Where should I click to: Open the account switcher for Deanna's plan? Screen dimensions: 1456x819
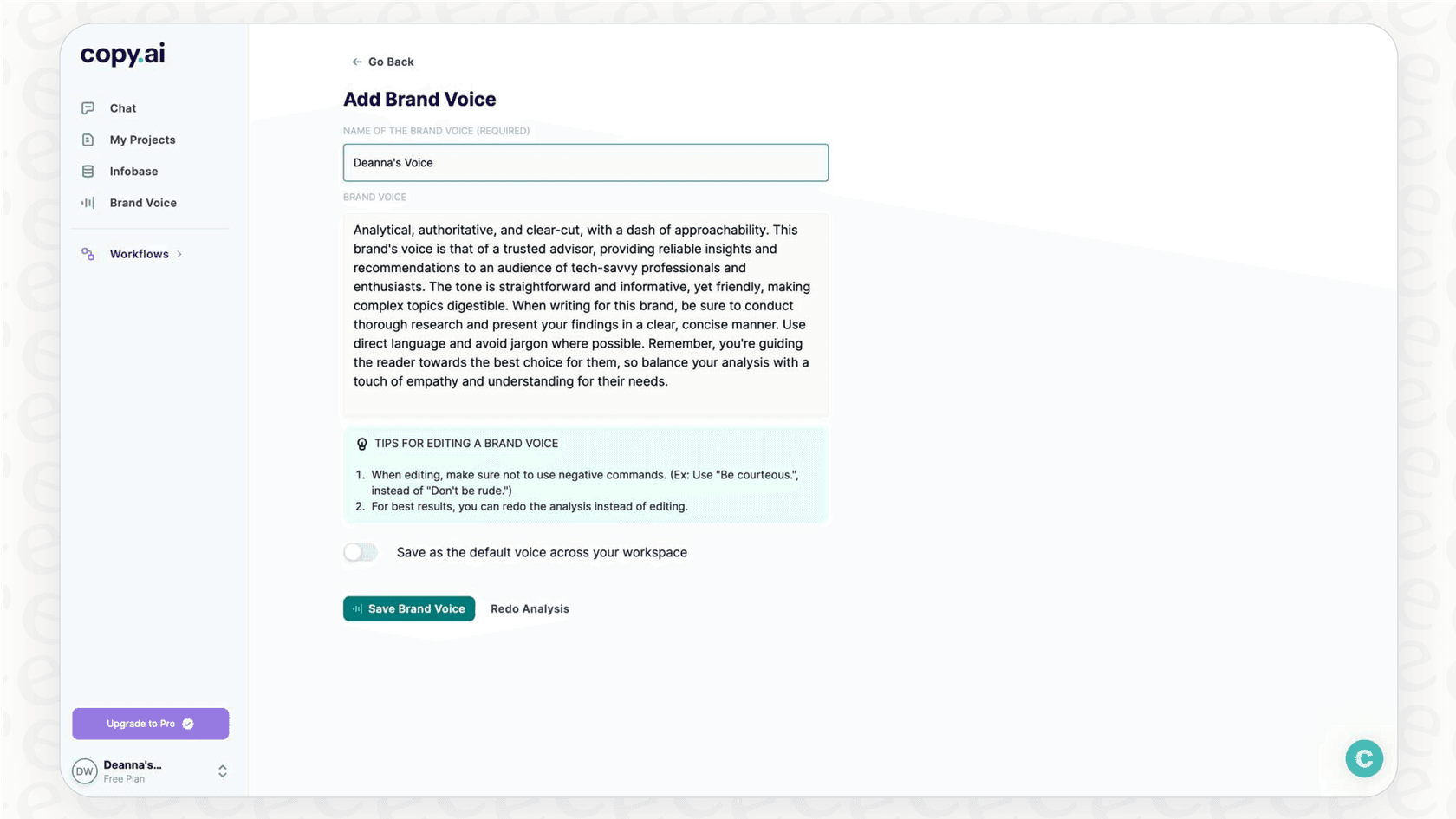[x=222, y=770]
